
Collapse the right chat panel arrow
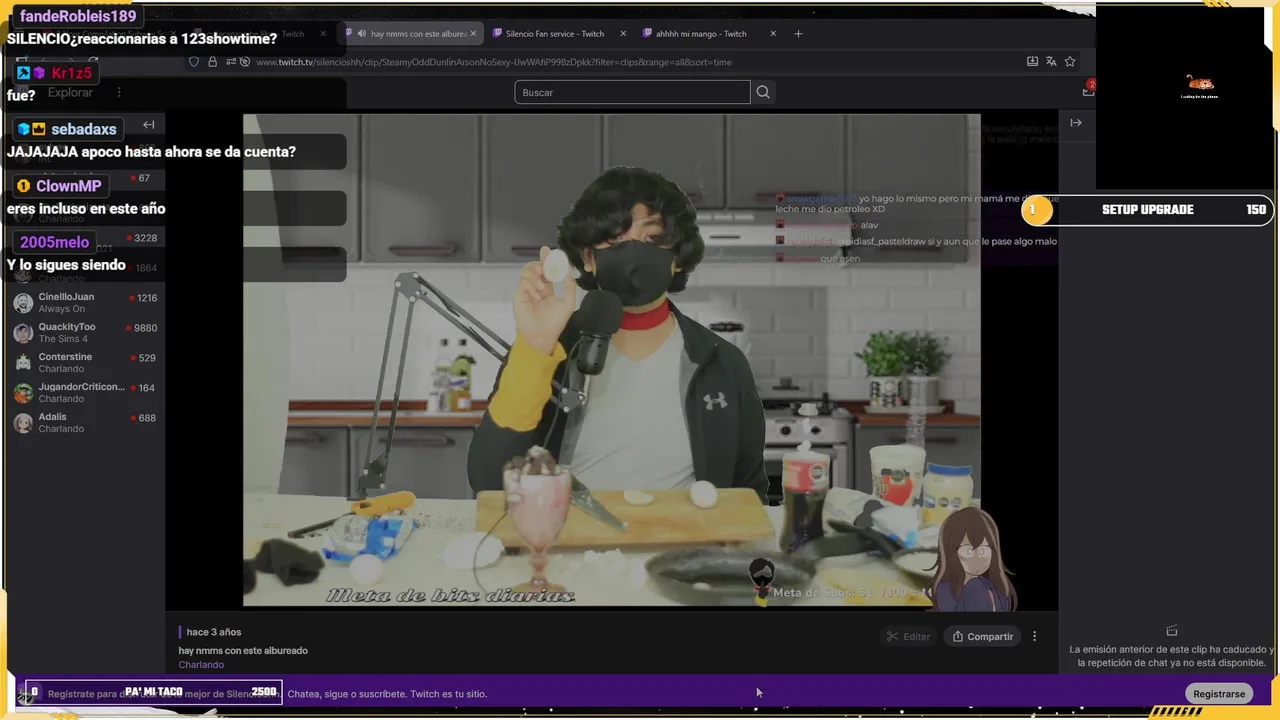tap(1076, 123)
